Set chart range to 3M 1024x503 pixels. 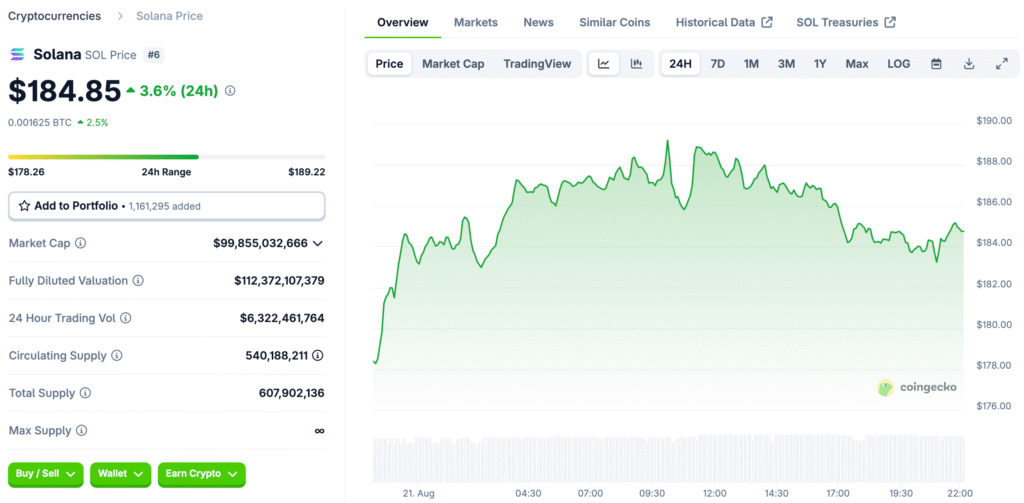(786, 64)
